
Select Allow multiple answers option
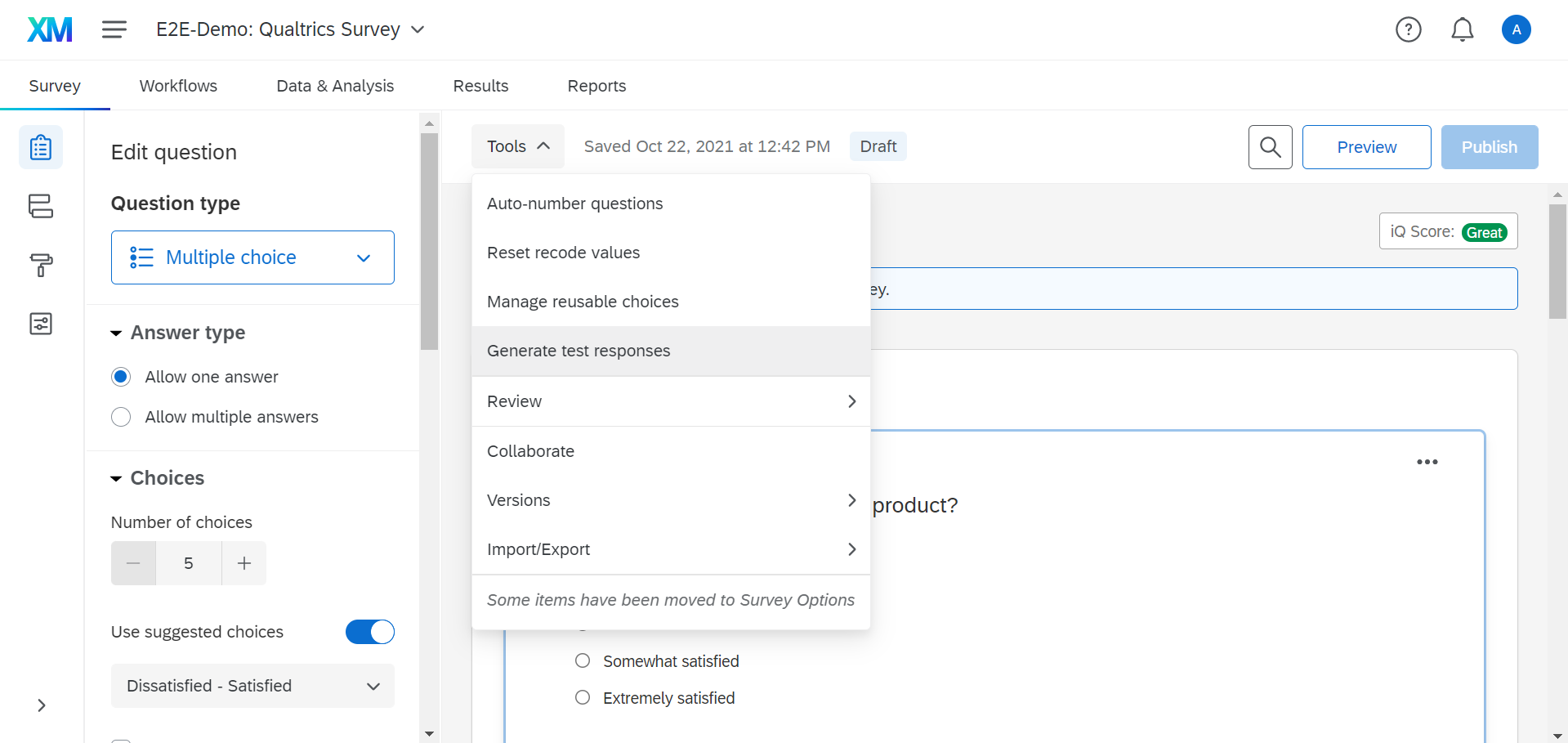[x=121, y=417]
